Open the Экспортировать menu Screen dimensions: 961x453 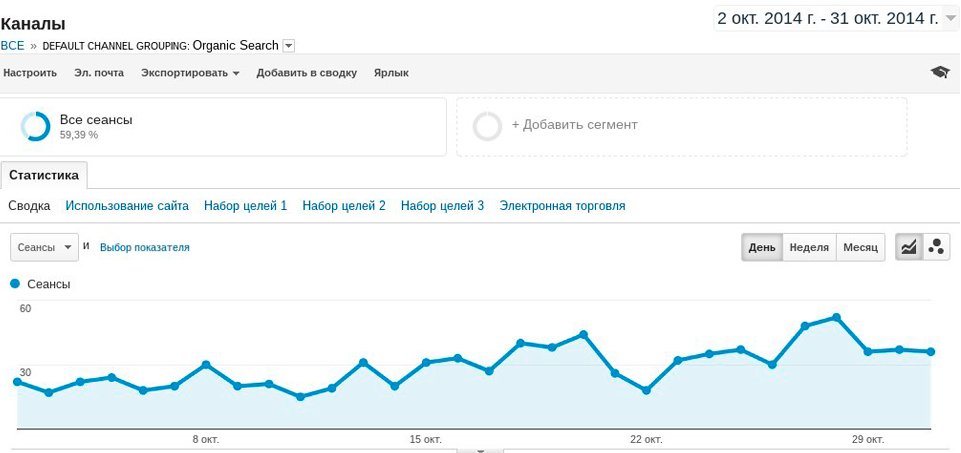point(190,73)
